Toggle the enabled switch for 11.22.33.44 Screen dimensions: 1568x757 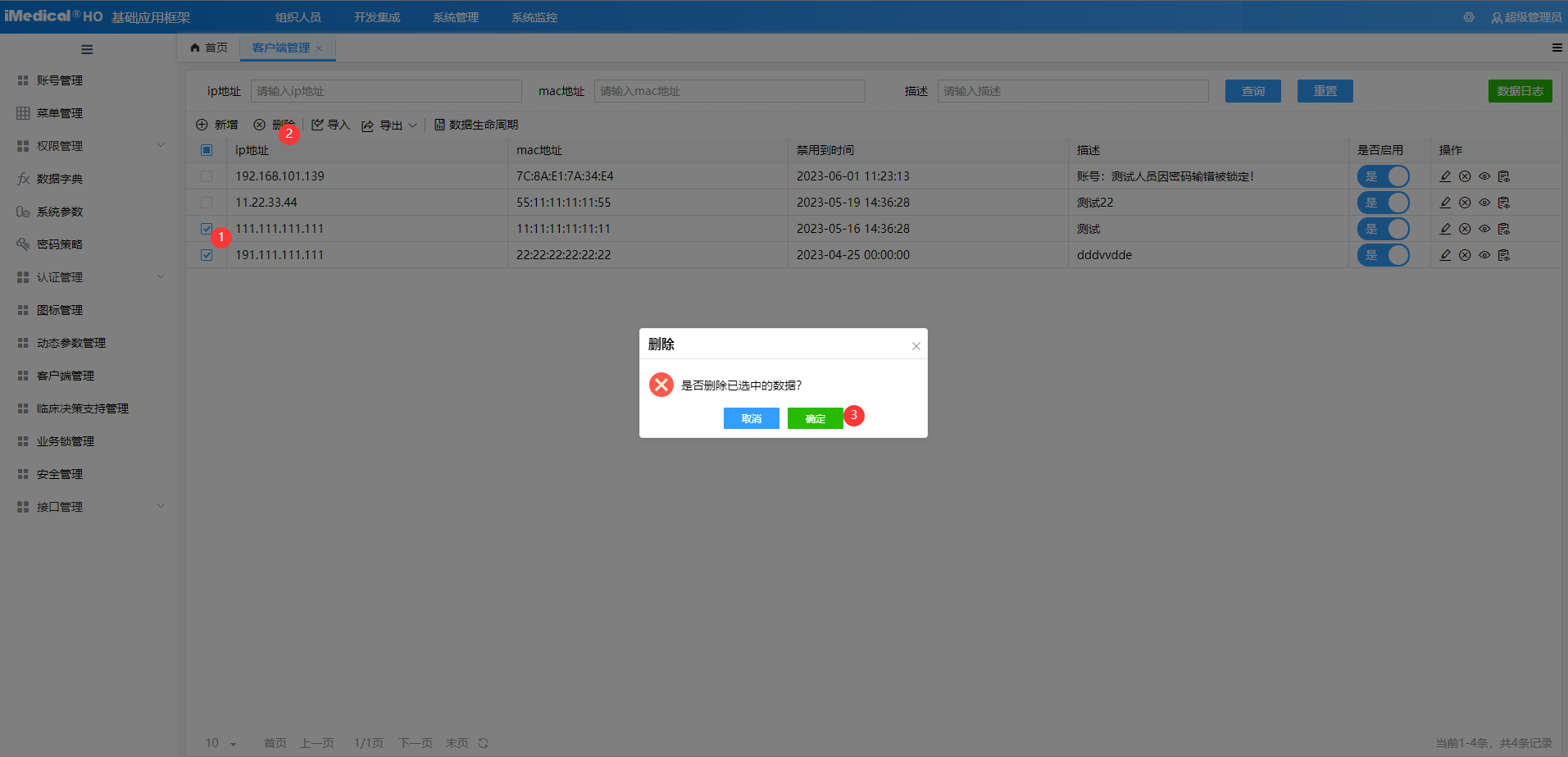click(x=1383, y=203)
